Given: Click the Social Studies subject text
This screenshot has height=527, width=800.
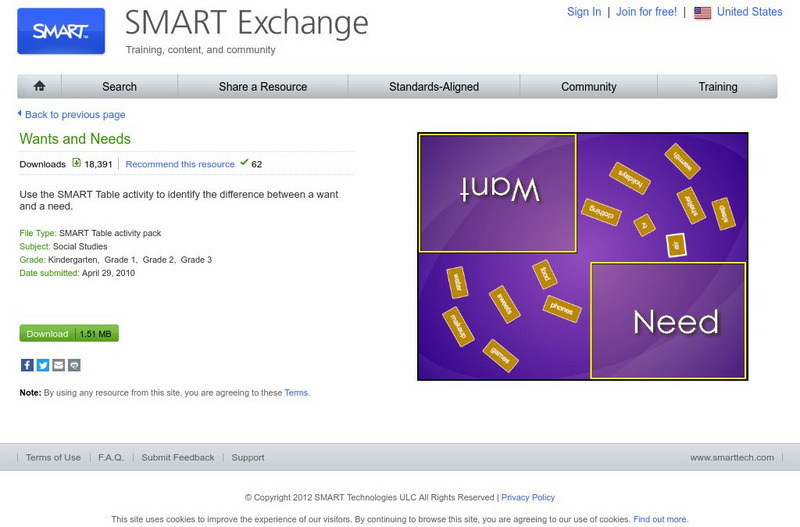Looking at the screenshot, I should pyautogui.click(x=80, y=246).
